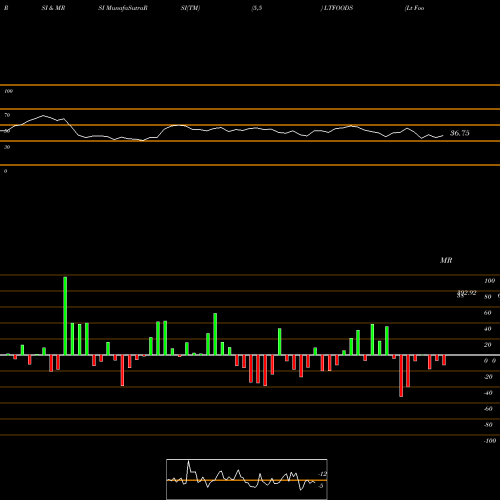Click the -12 value in mini chart
Image resolution: width=500 pixels, height=500 pixels.
pyautogui.click(x=322, y=474)
